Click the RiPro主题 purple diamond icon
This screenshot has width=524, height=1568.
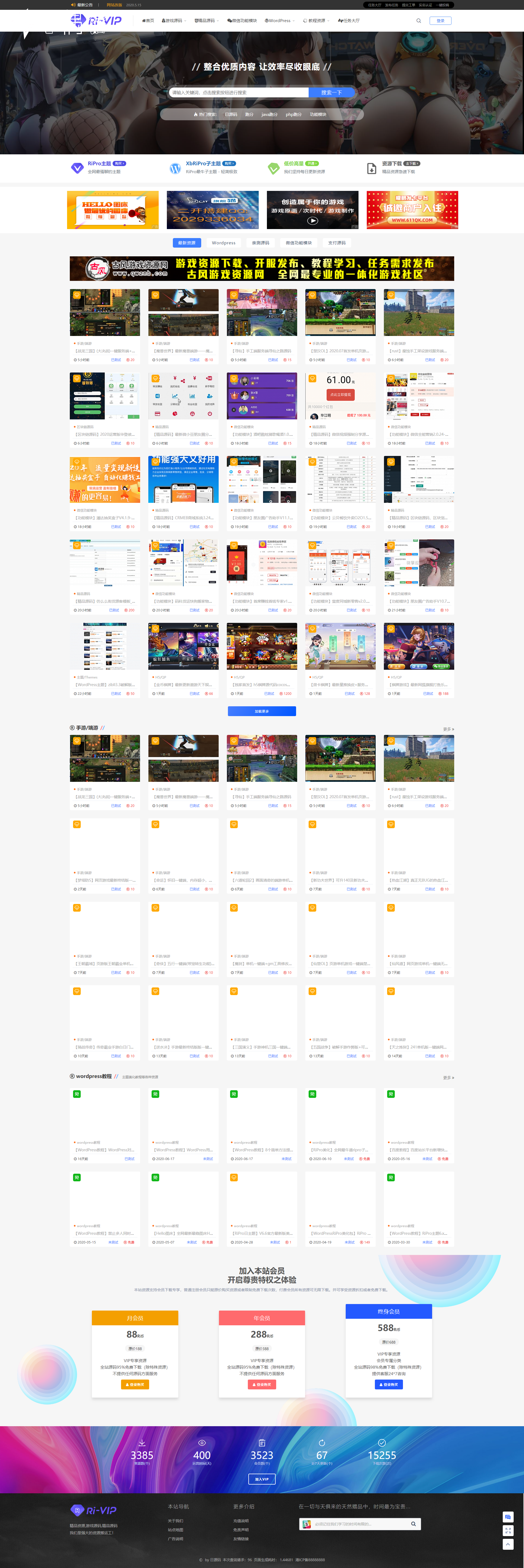tap(77, 168)
